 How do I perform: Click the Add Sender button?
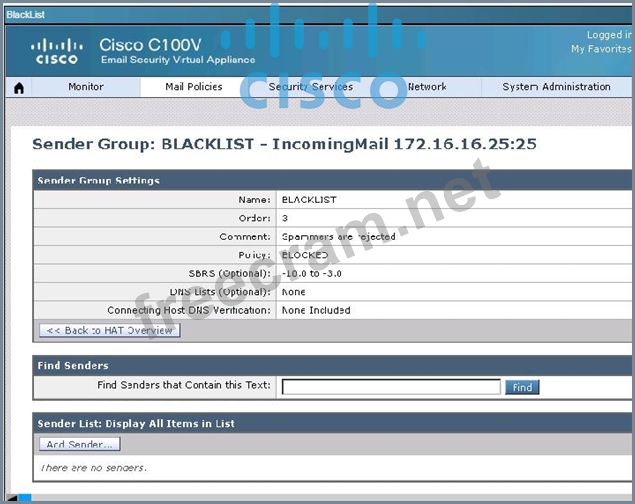click(x=79, y=444)
